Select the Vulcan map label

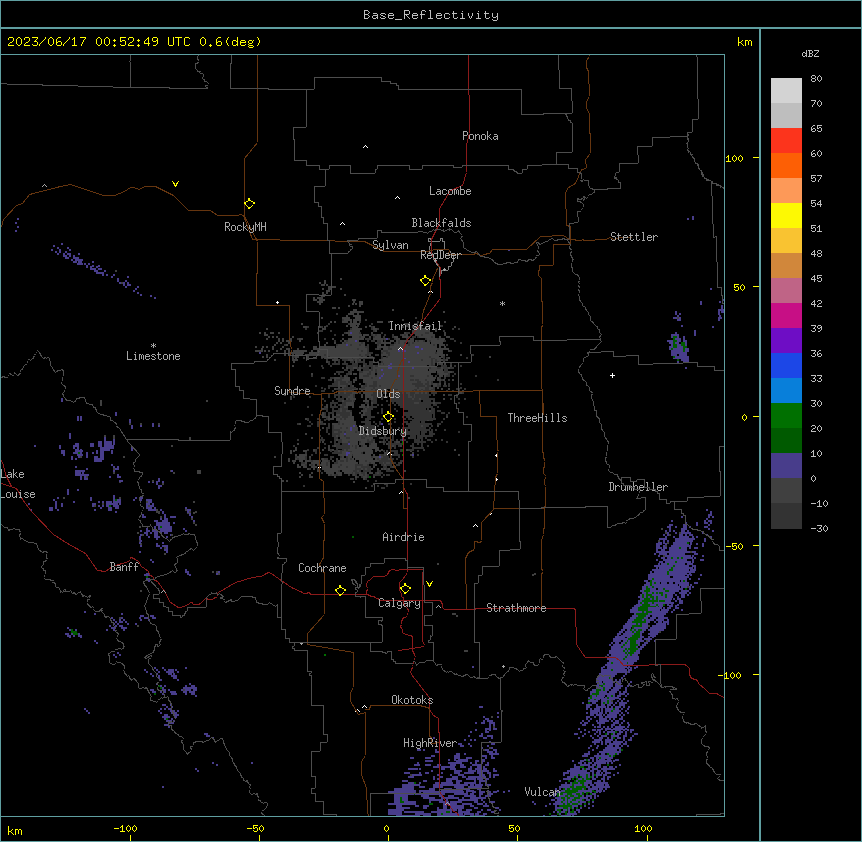click(542, 792)
